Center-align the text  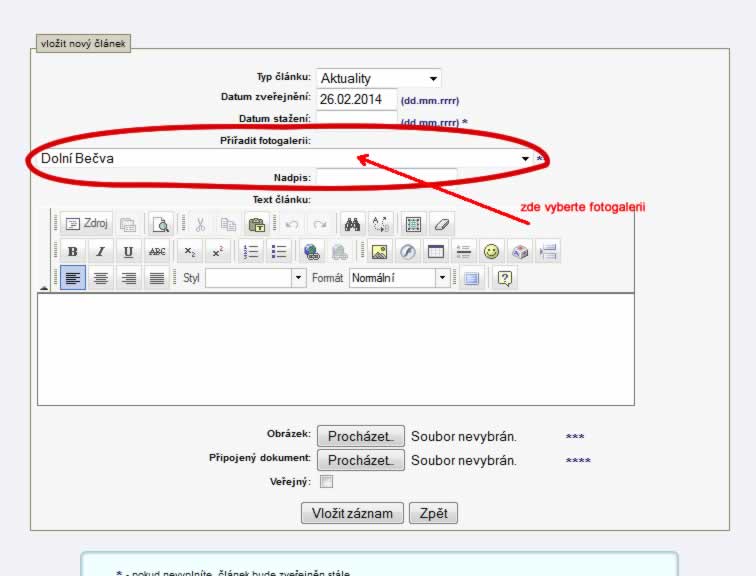[x=100, y=278]
